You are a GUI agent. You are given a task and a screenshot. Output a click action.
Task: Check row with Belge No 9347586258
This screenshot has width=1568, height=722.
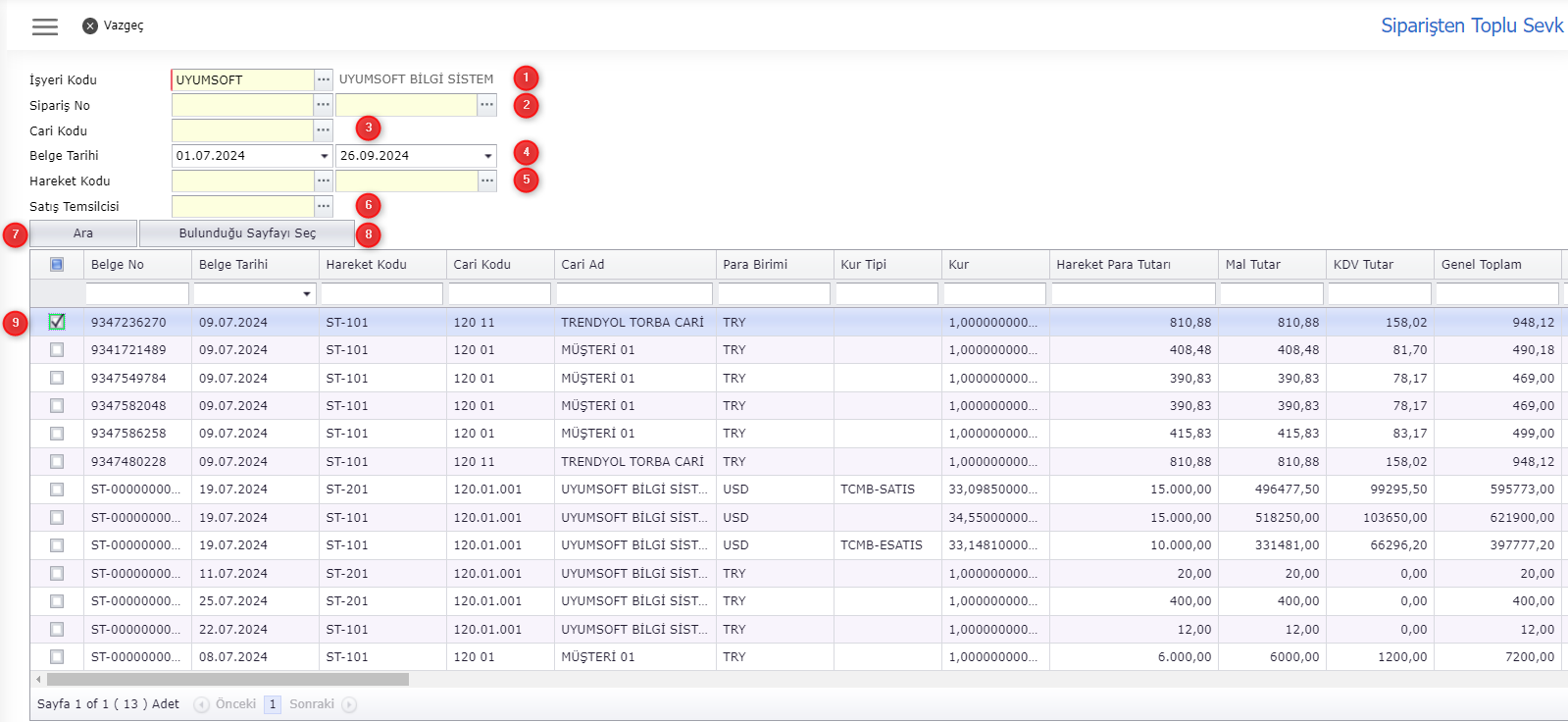click(x=57, y=433)
